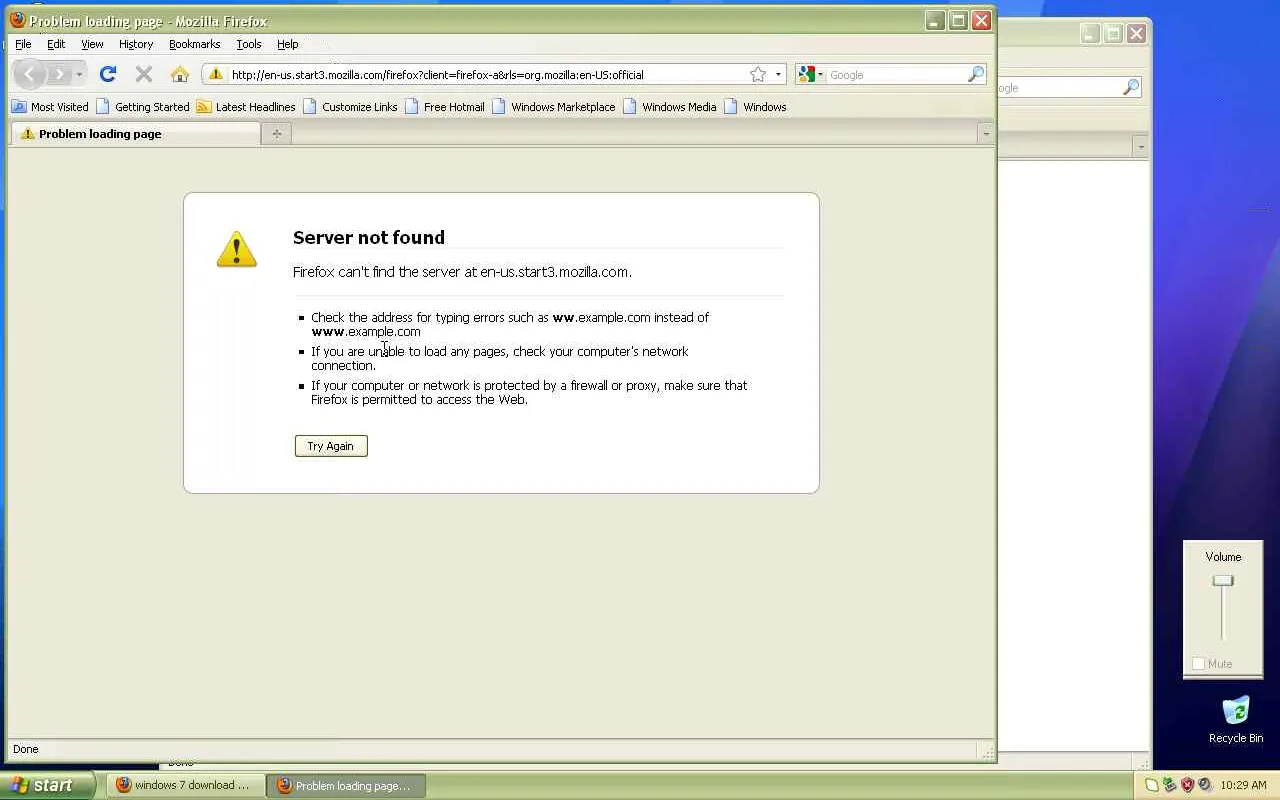1280x800 pixels.
Task: Maximize the background browser window
Action: pos(1113,34)
